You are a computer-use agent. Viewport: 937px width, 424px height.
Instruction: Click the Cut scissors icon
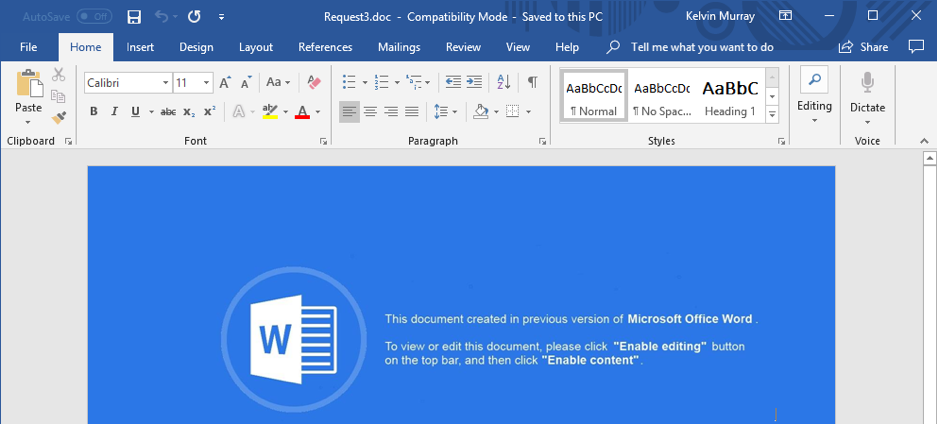(58, 75)
